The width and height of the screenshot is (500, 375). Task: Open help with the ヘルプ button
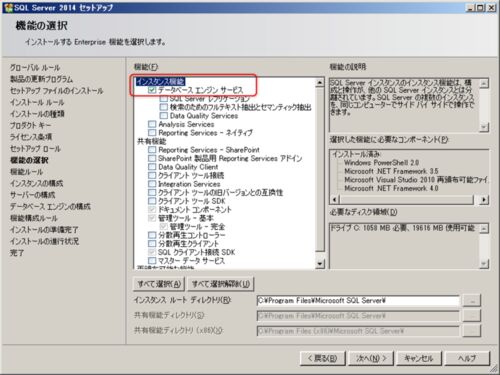[467, 358]
